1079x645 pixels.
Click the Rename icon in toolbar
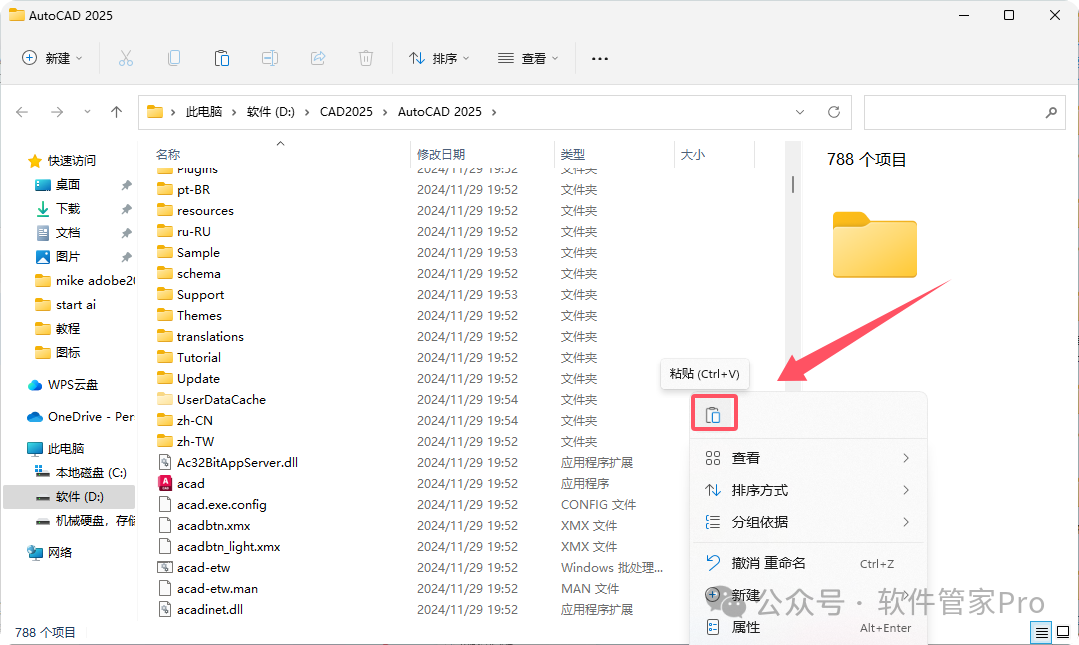(270, 59)
